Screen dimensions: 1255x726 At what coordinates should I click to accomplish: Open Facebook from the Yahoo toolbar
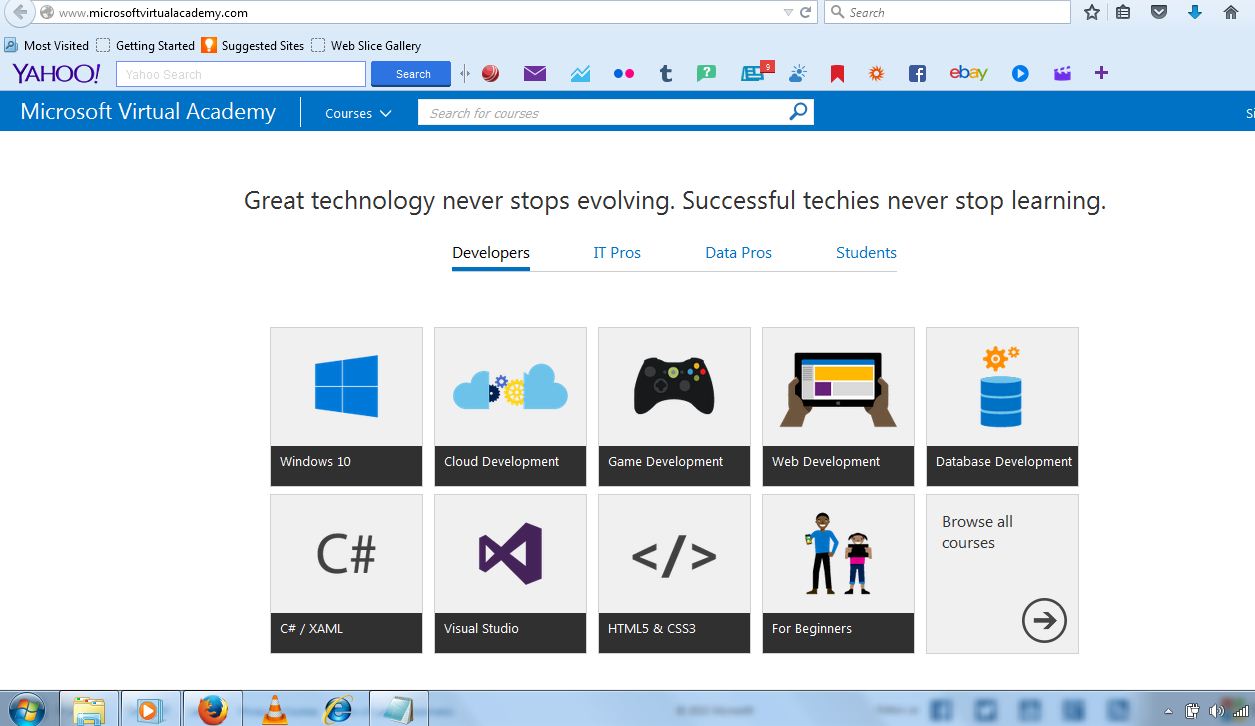pos(916,72)
